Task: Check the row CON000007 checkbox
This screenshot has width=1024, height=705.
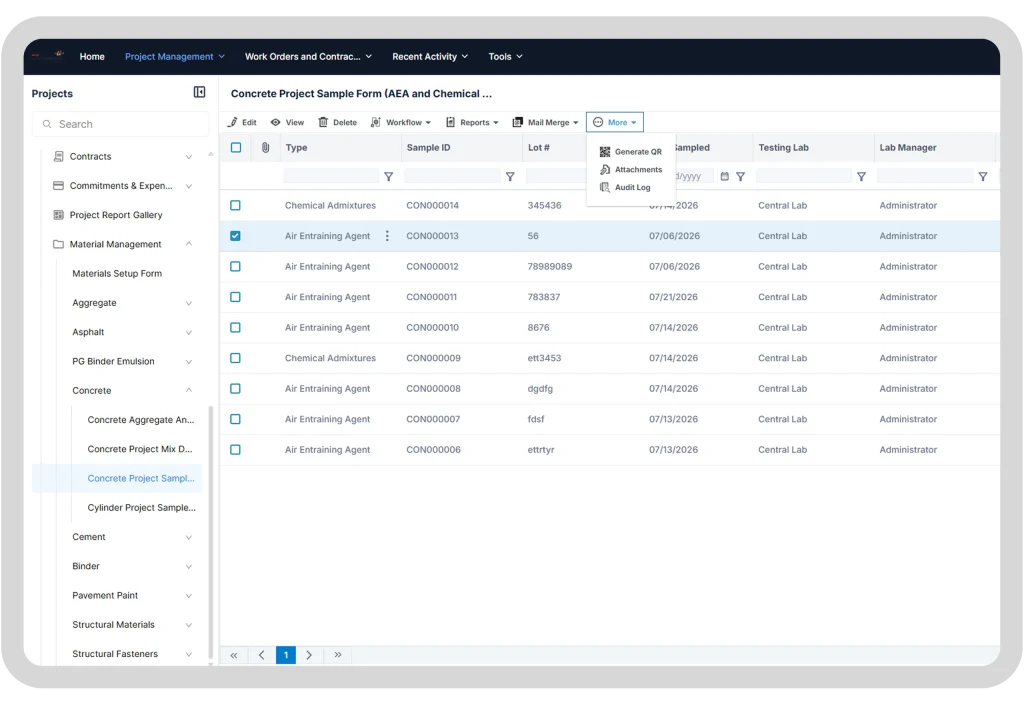Action: pos(235,419)
